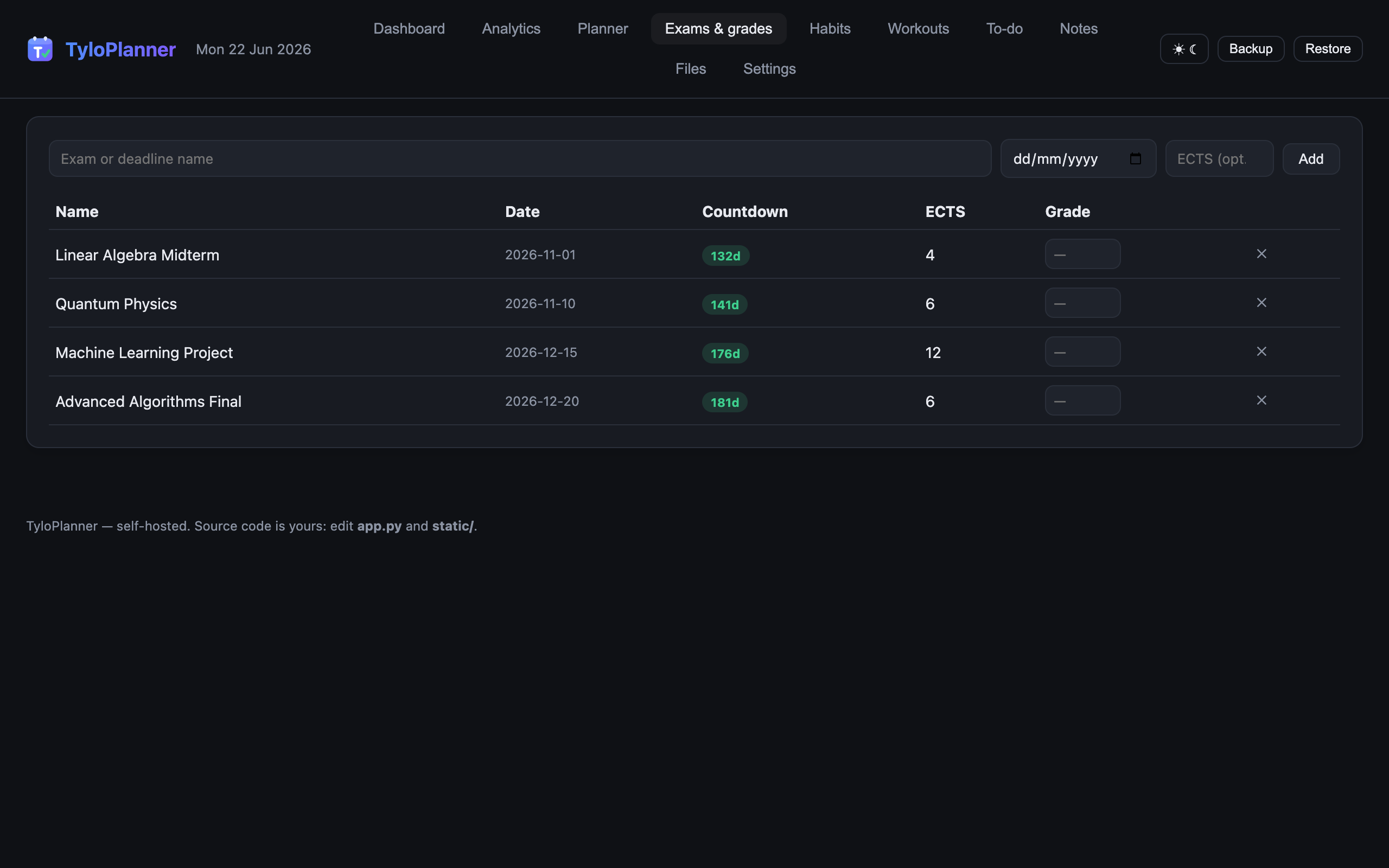Click the TyloPlanner title link
Screen dimensions: 1389x868
coord(120,49)
